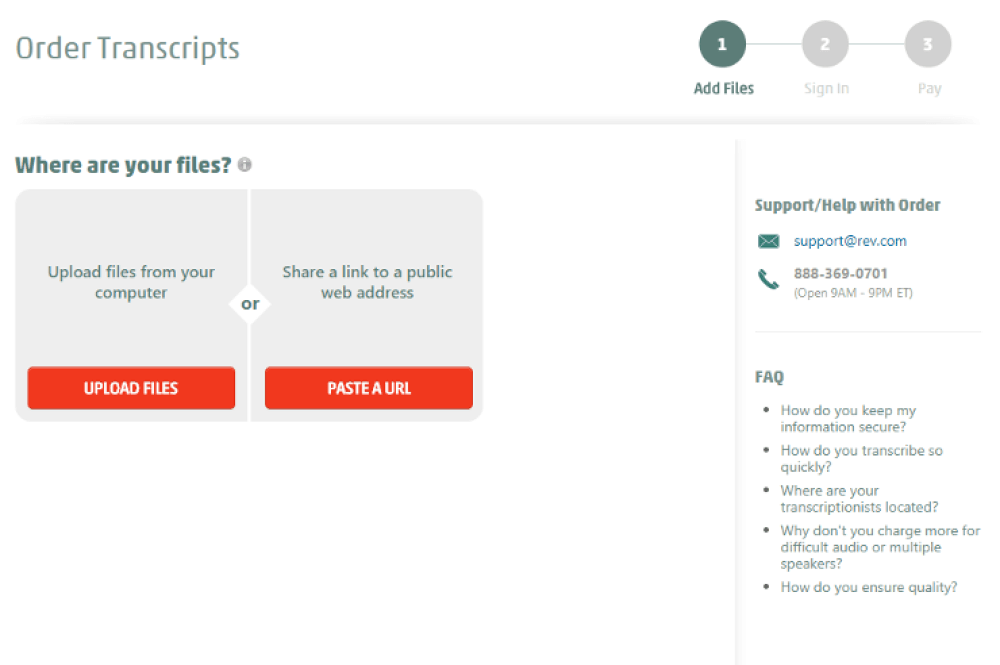Jump to the step 3 circle
The height and width of the screenshot is (665, 1000).
point(928,44)
